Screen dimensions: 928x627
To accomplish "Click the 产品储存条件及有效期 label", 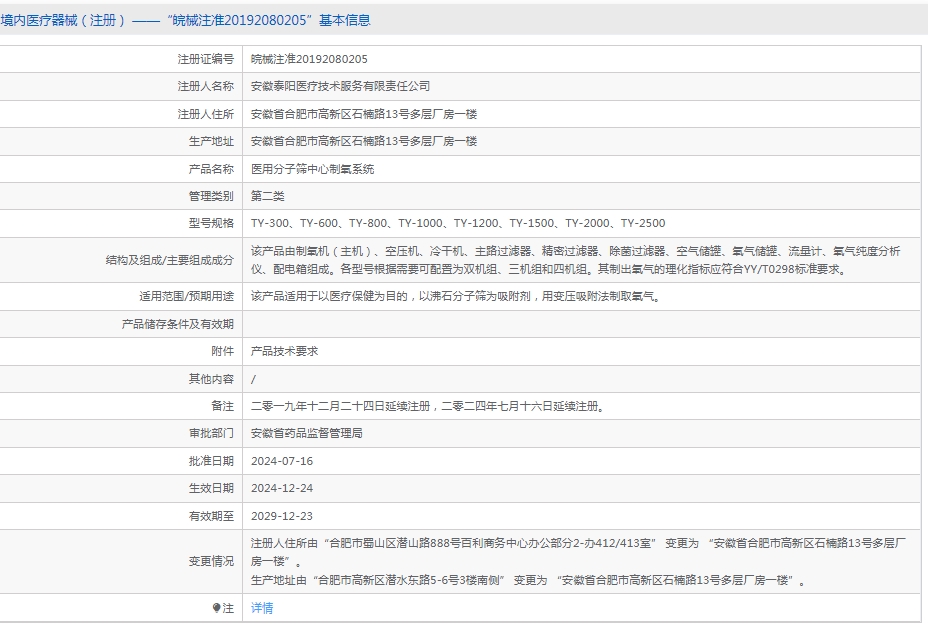I will [x=178, y=324].
